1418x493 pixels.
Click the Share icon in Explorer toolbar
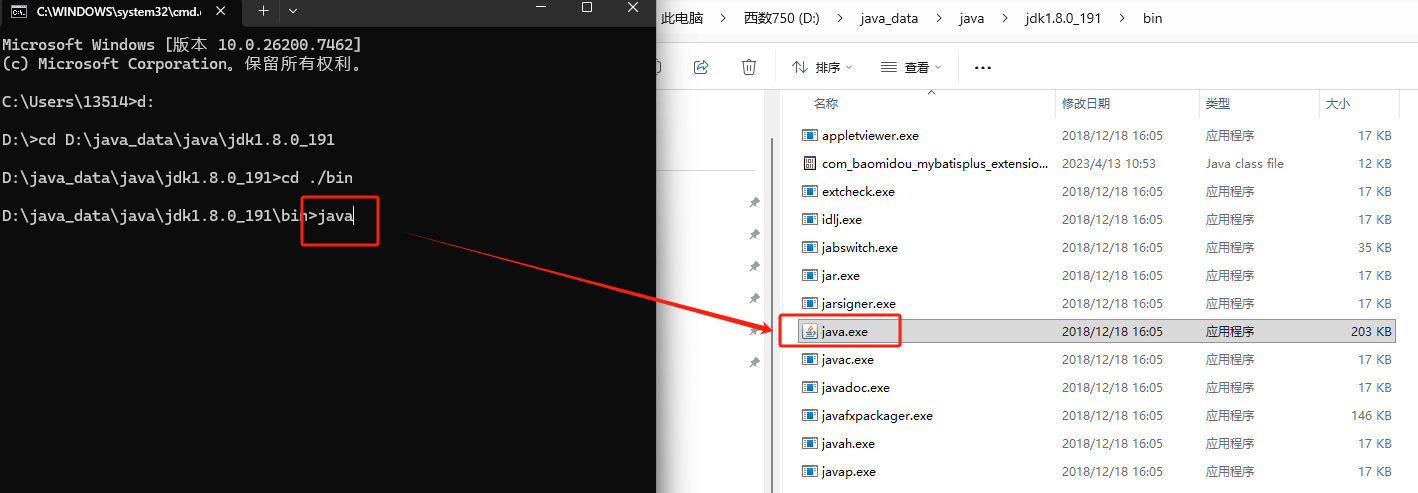pyautogui.click(x=701, y=67)
